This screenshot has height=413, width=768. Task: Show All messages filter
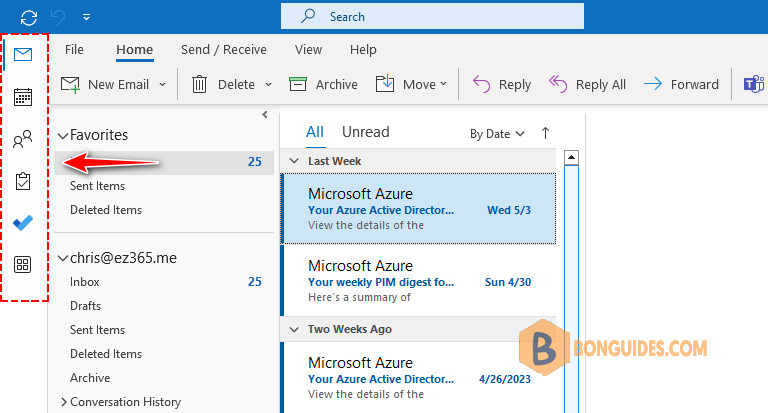[x=315, y=132]
